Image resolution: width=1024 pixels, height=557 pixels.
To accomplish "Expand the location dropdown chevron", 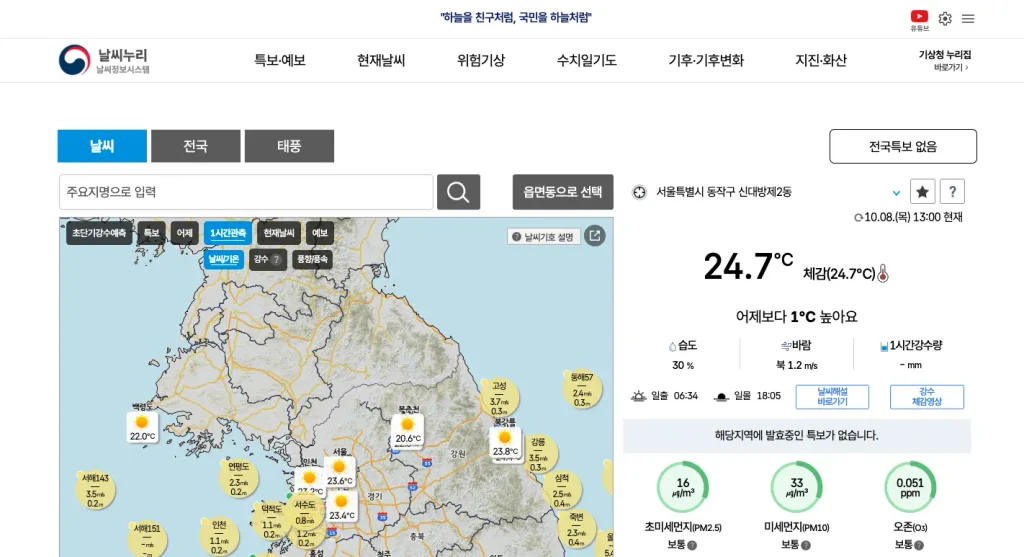I will [896, 193].
